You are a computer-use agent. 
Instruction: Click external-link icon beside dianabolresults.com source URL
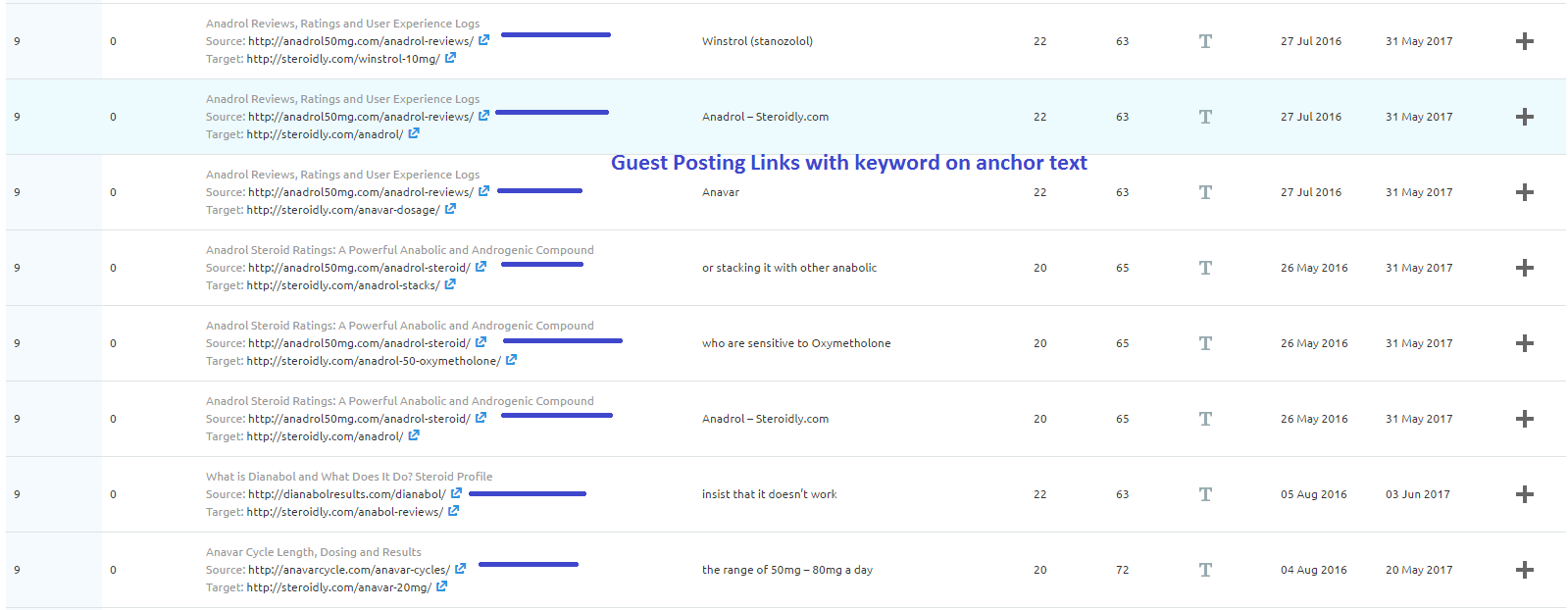coord(456,493)
